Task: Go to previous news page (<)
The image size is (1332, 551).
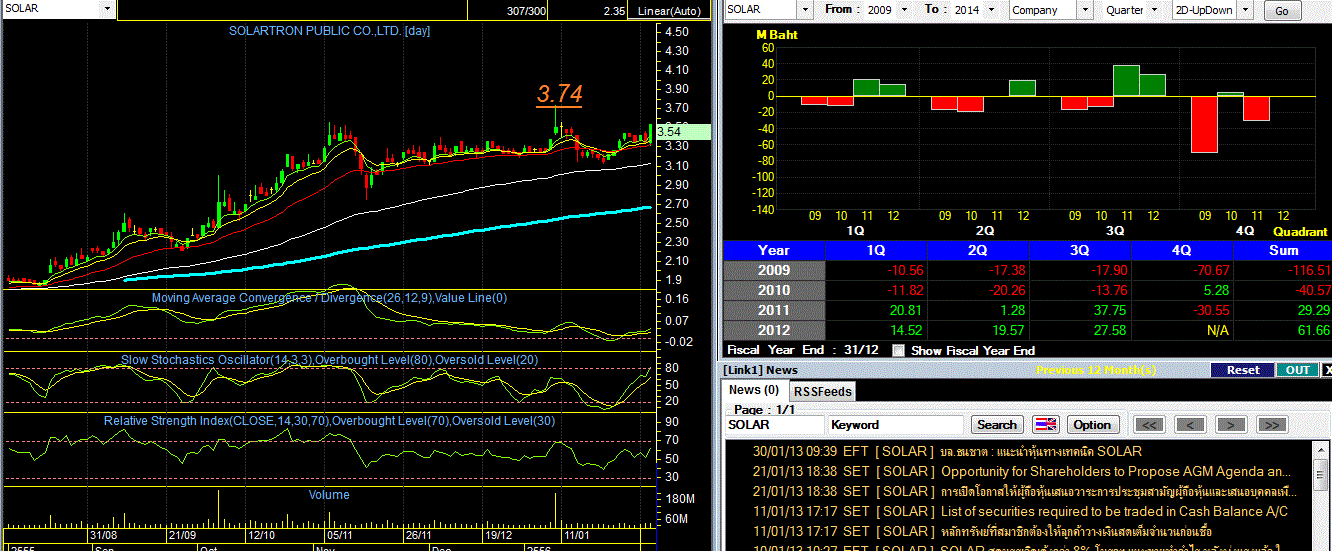Action: point(1190,425)
